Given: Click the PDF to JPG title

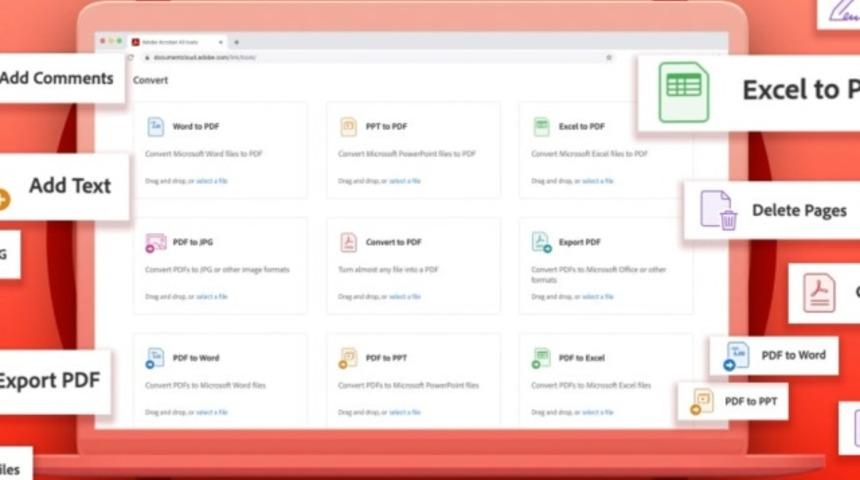Looking at the screenshot, I should point(193,242).
